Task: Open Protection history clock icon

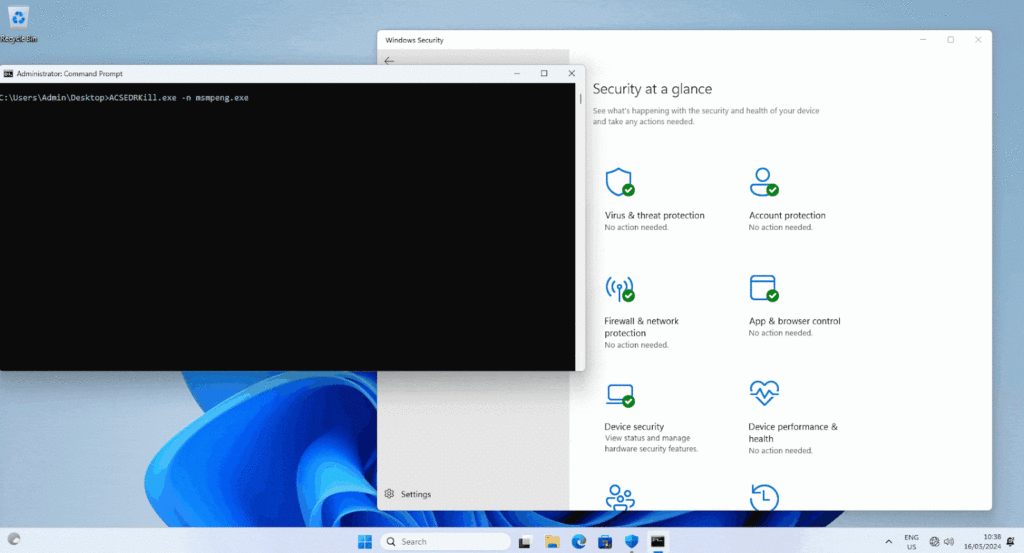Action: (x=763, y=497)
